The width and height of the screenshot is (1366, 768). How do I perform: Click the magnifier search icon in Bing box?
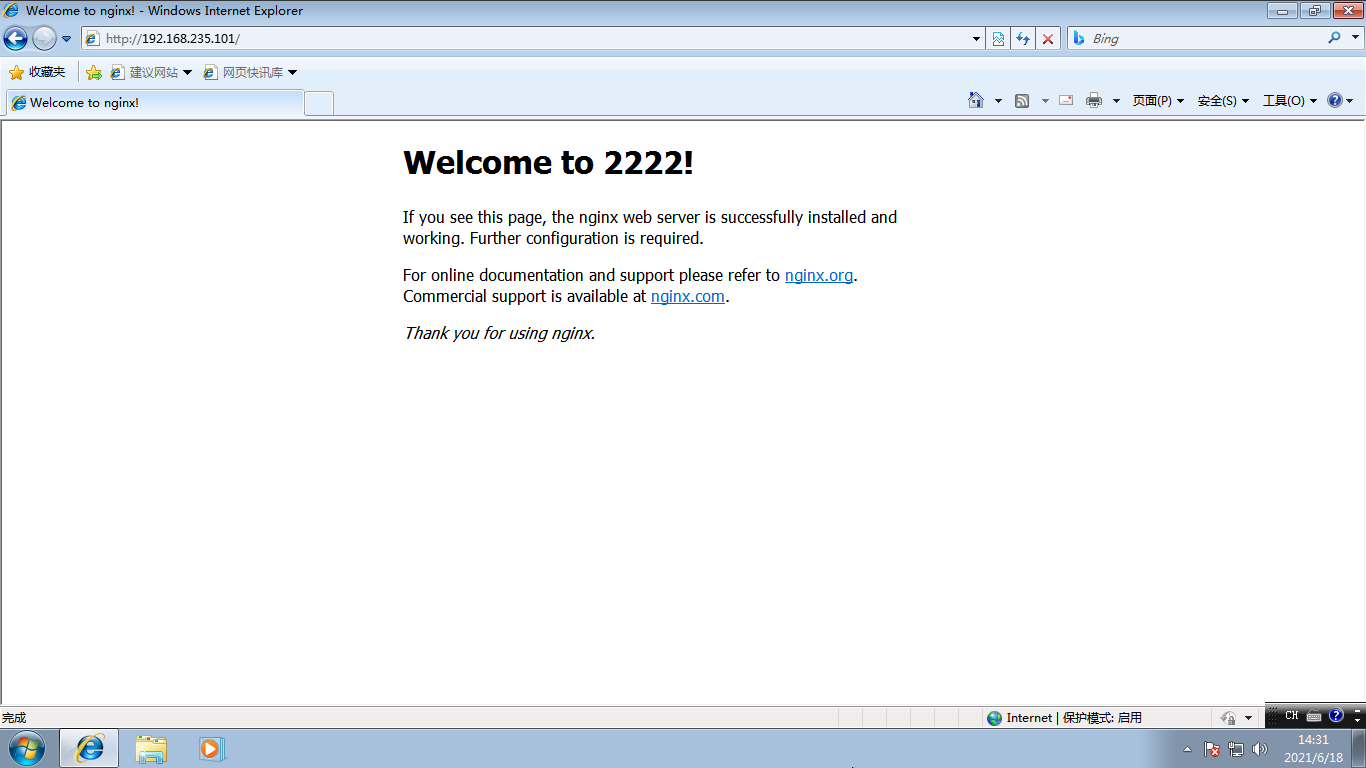1335,38
